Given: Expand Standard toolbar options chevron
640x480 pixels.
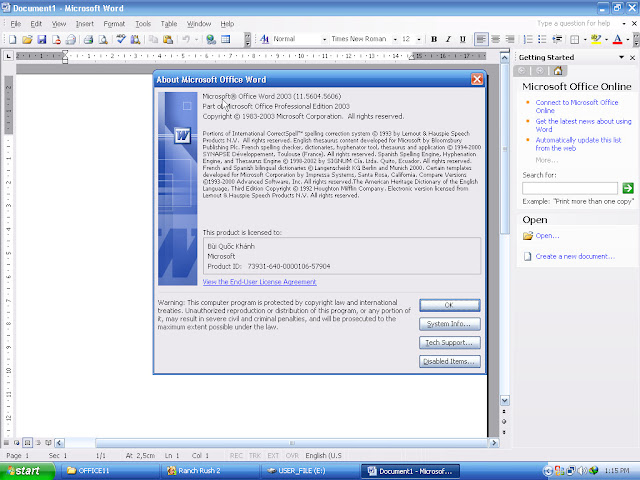Looking at the screenshot, I should 247,40.
